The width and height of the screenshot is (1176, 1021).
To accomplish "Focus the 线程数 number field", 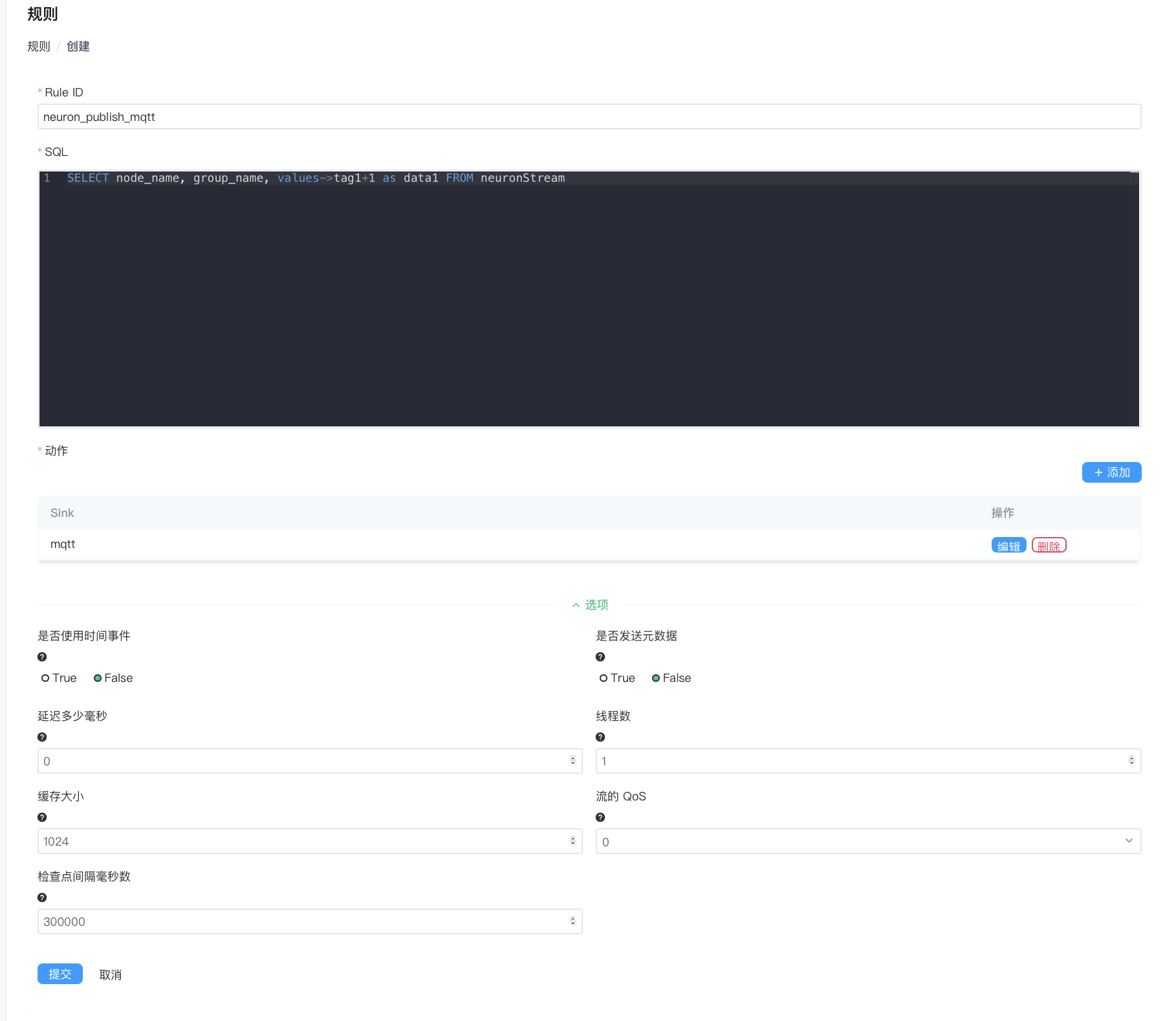I will tap(868, 761).
